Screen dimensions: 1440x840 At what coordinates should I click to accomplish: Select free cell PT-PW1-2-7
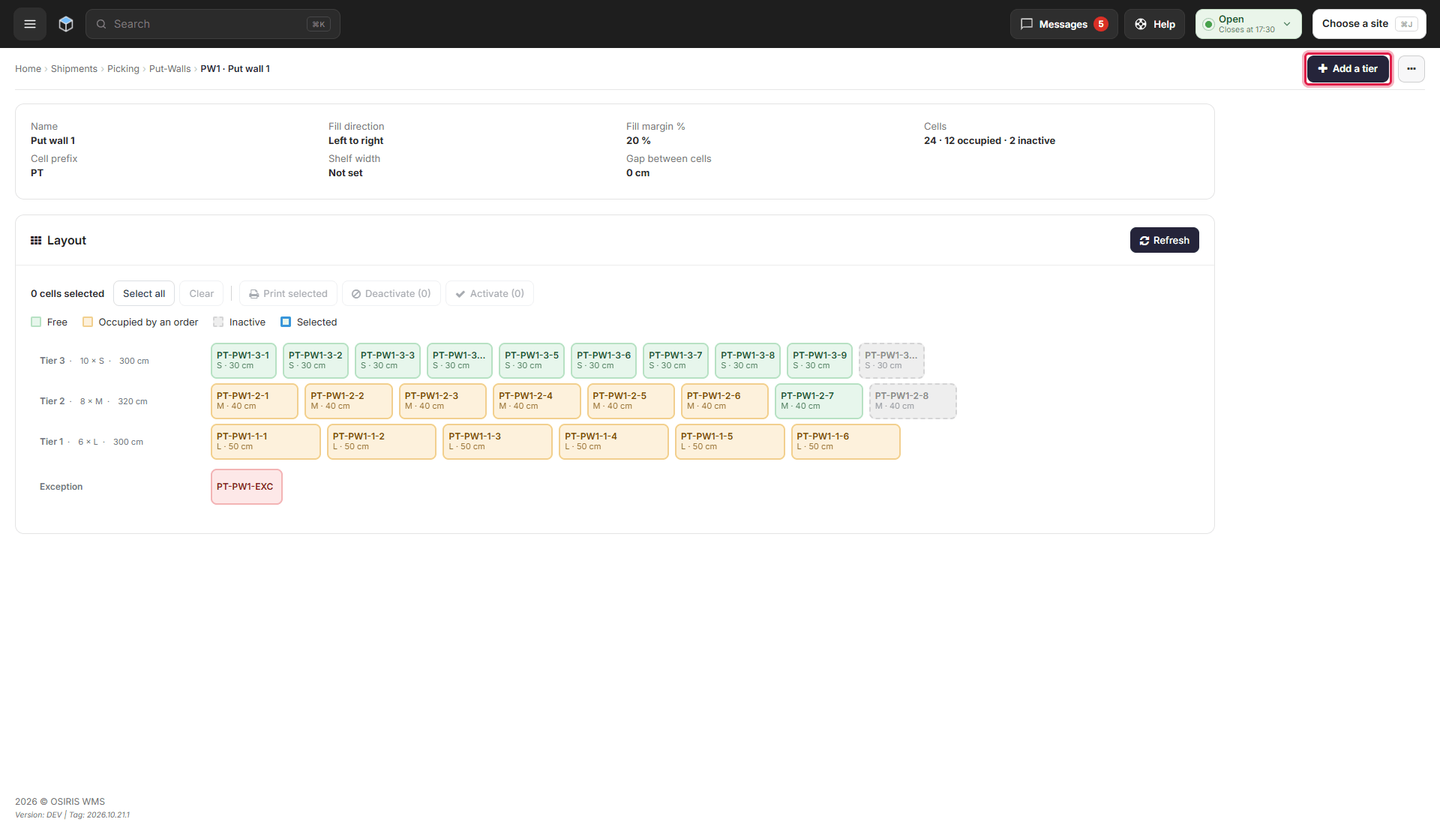(819, 401)
